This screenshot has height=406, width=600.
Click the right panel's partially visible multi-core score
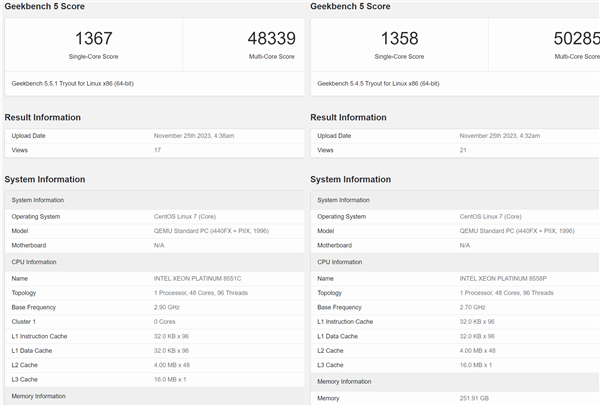(576, 39)
